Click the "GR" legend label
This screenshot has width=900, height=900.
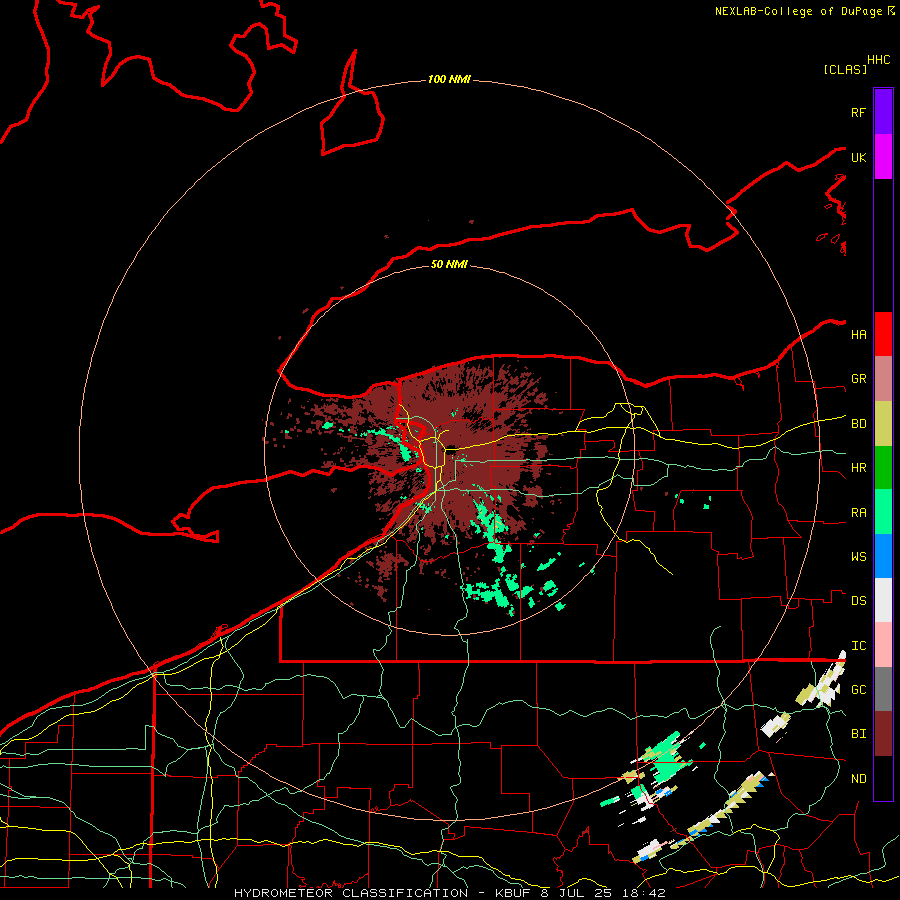click(x=858, y=379)
